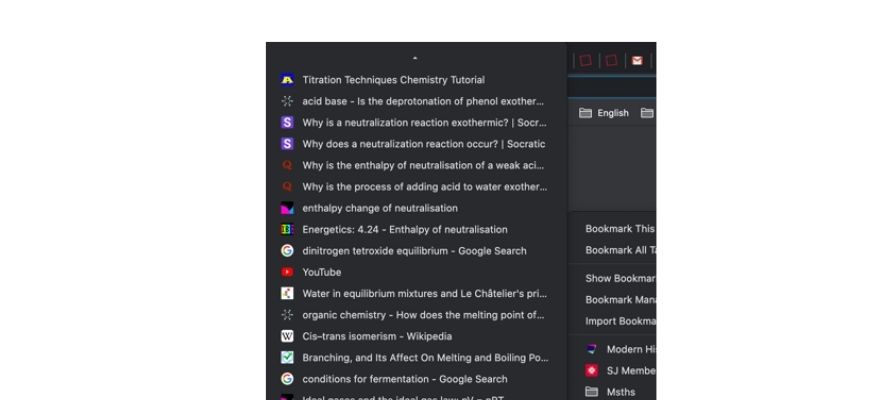Click Google icon beside dinitrogen tetroxide search
Screen dimensions: 870x400
coord(287,251)
